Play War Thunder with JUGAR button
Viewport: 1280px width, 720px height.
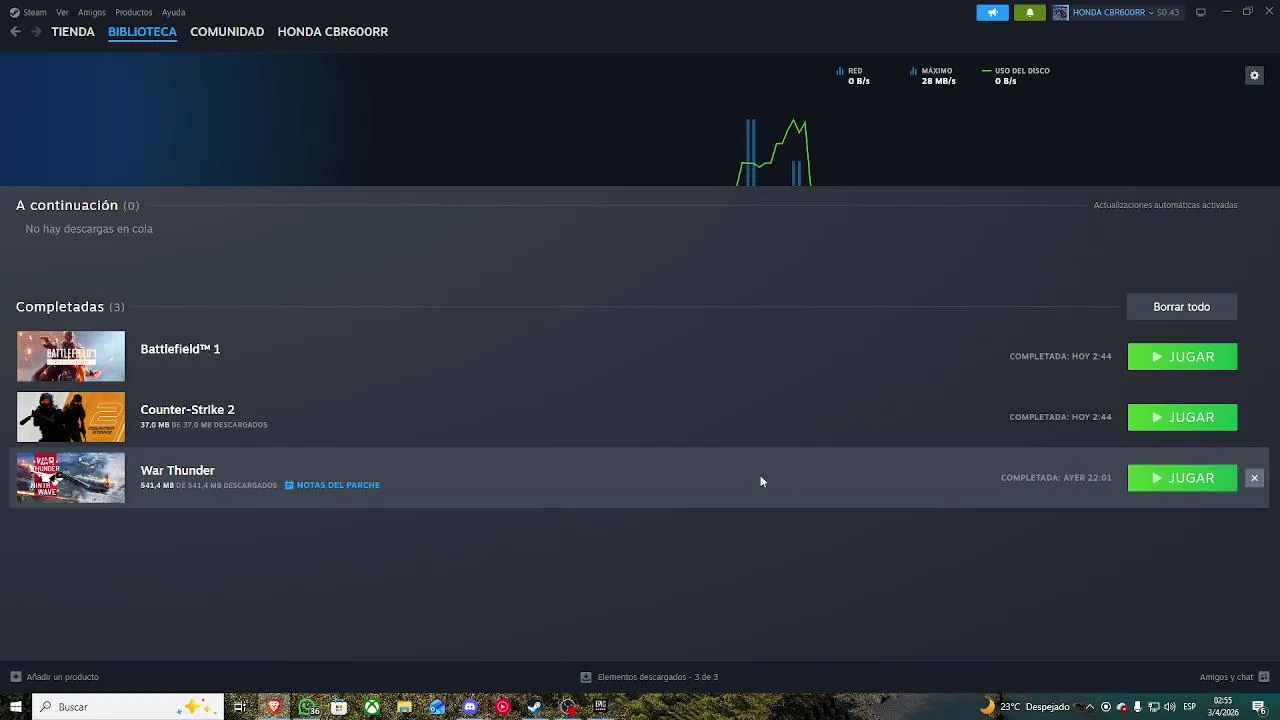click(x=1182, y=478)
